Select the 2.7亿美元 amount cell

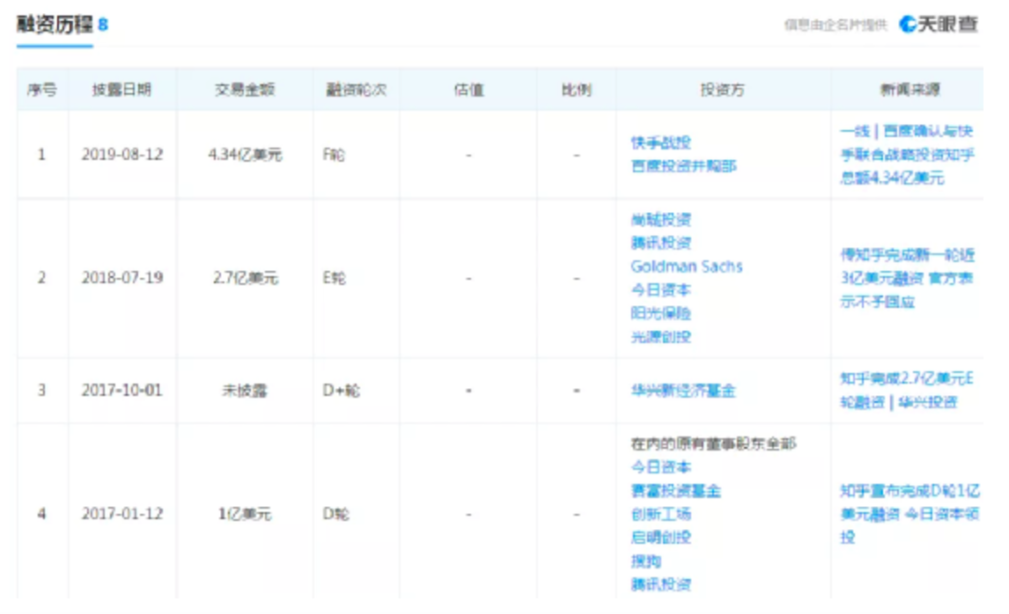click(245, 278)
